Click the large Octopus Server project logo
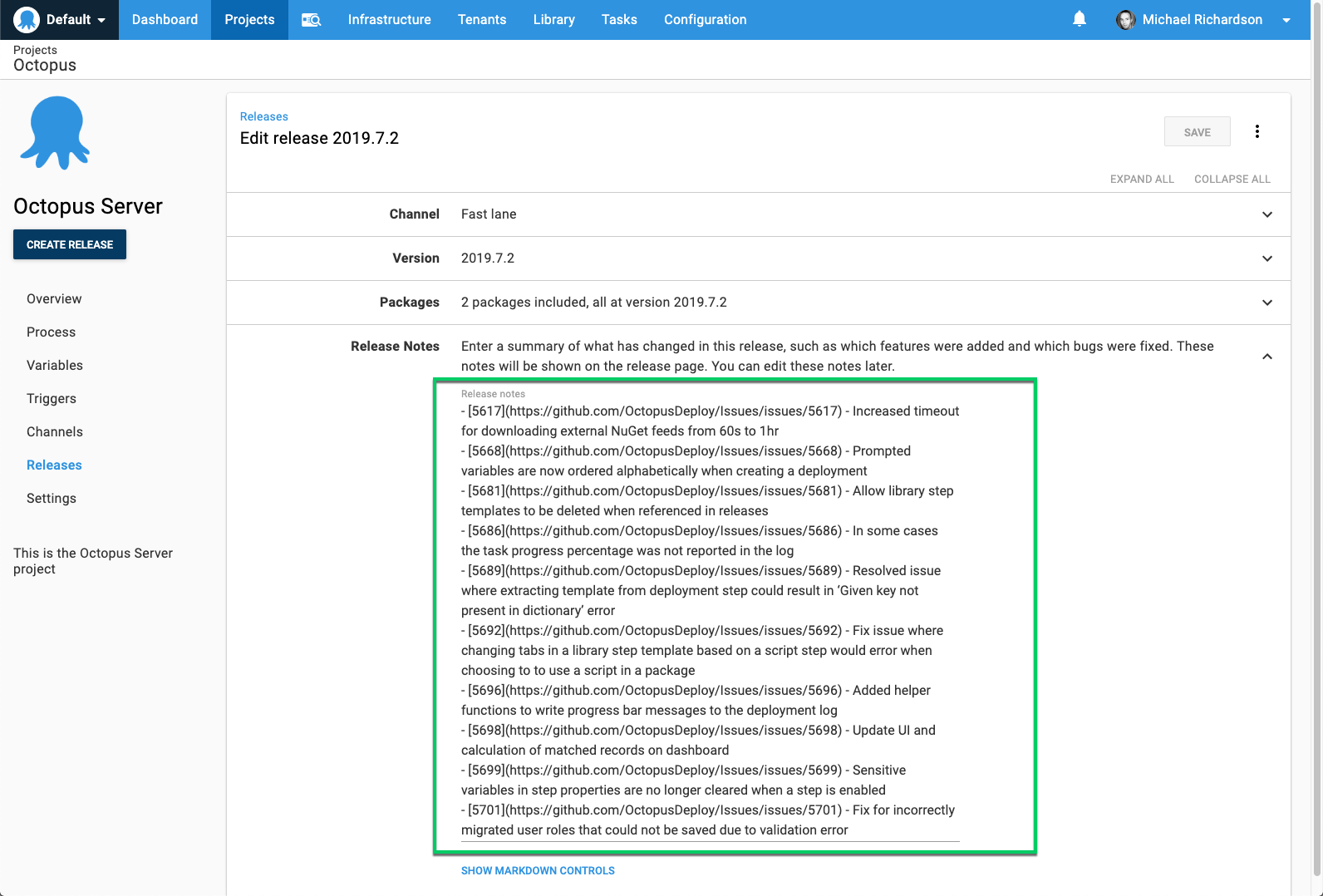Image resolution: width=1323 pixels, height=896 pixels. click(x=56, y=133)
